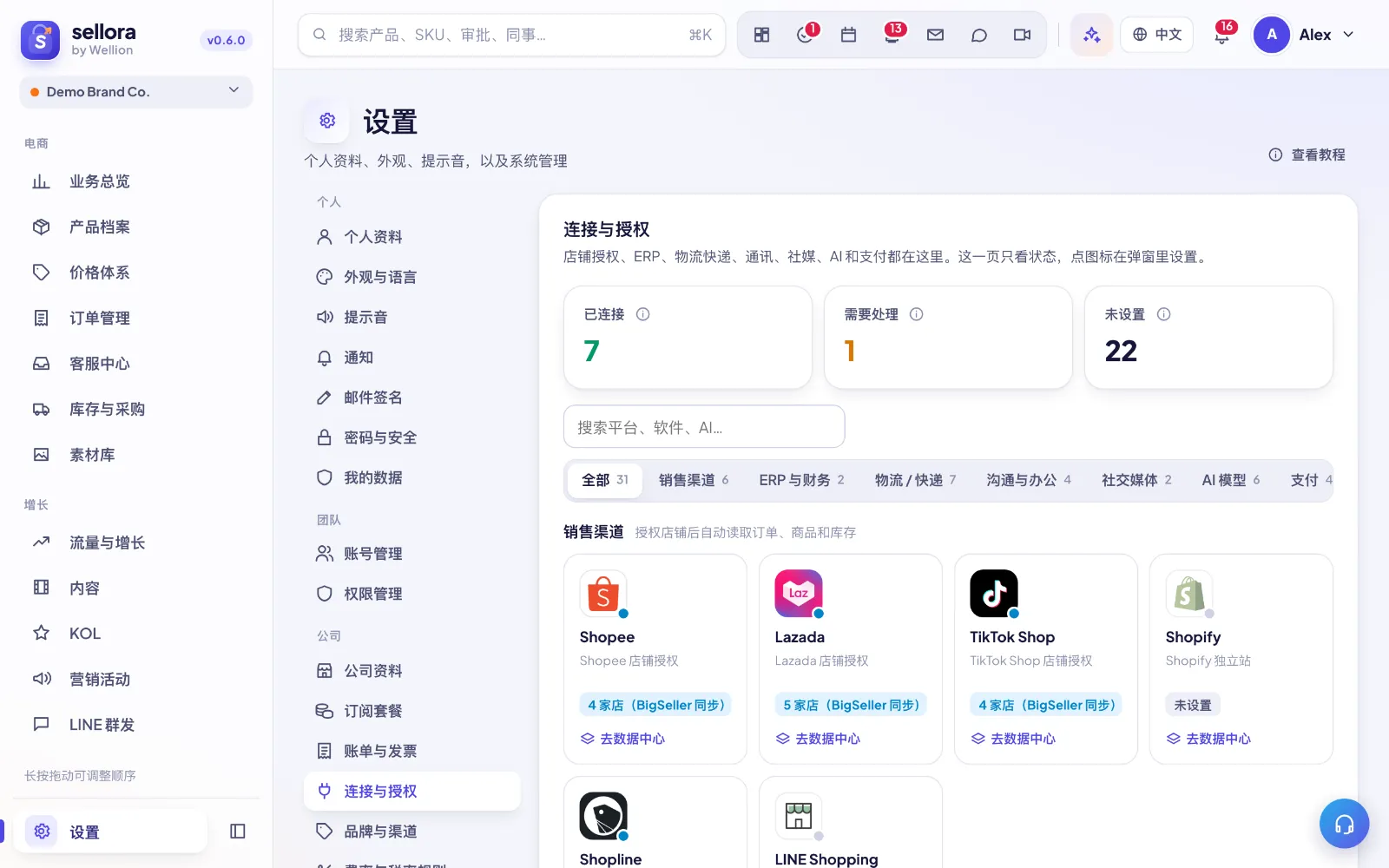Select the 全部 31 tab

[x=605, y=480]
